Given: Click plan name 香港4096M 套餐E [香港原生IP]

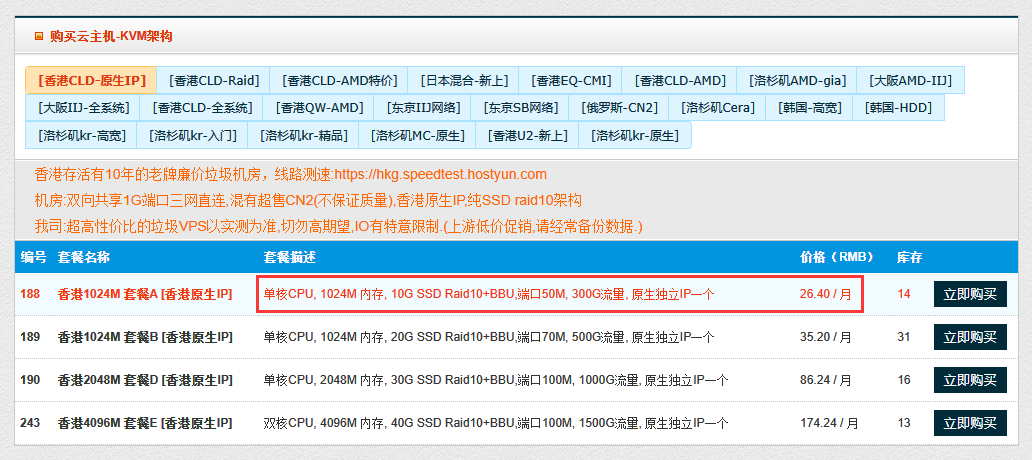Looking at the screenshot, I should 145,422.
